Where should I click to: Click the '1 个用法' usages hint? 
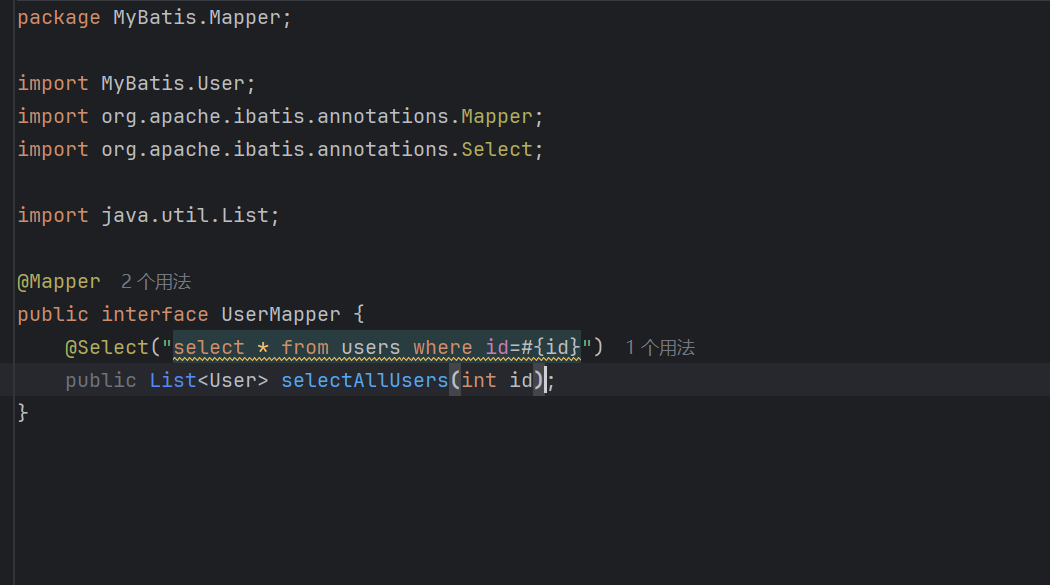(x=660, y=347)
